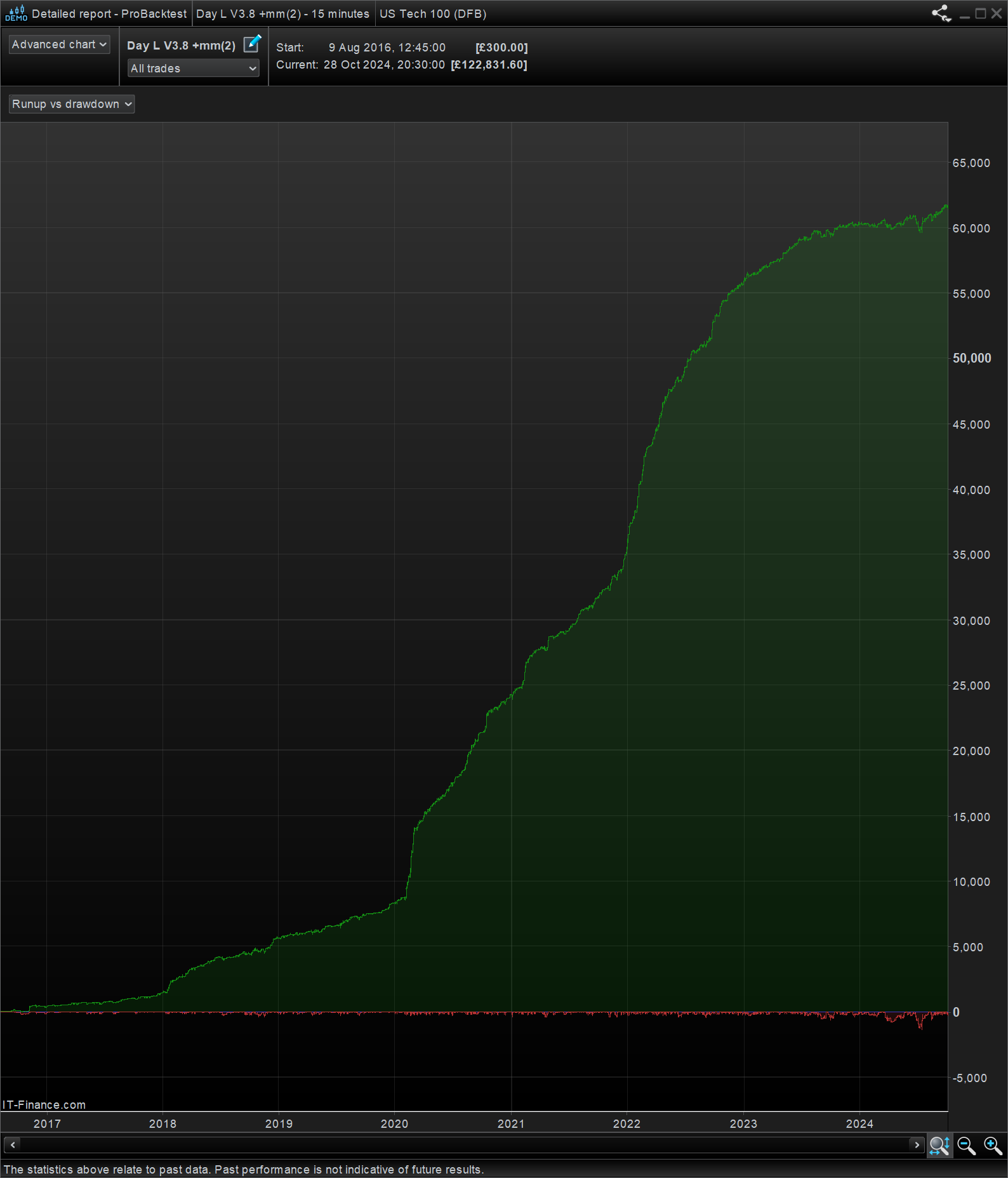Zoom out the chart with minus magnifier
The width and height of the screenshot is (1008, 1178).
point(966,1146)
